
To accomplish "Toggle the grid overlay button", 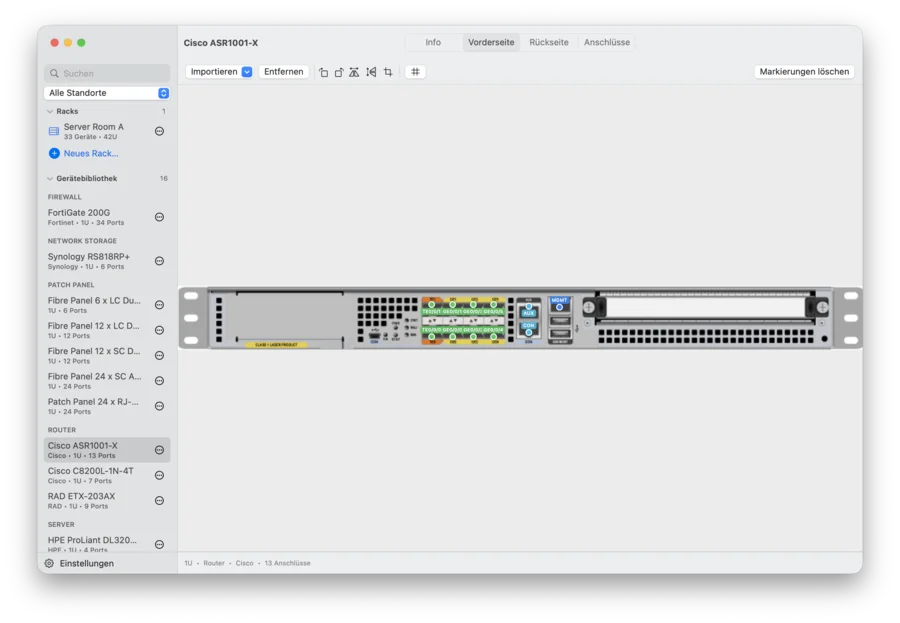I will point(416,72).
